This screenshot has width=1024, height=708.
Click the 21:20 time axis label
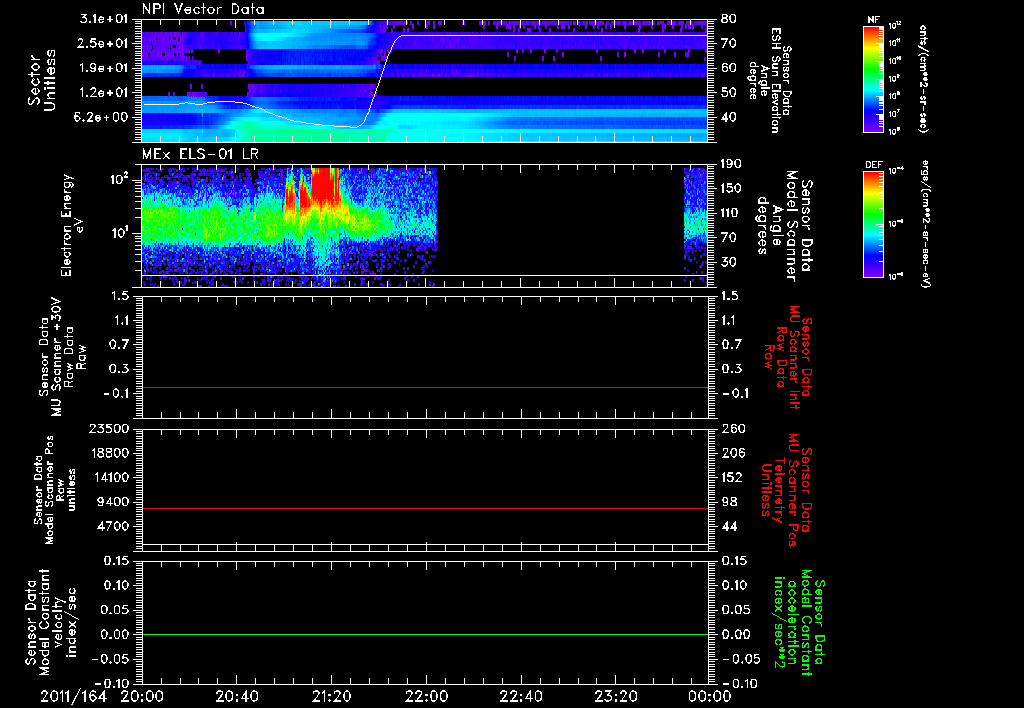[332, 696]
